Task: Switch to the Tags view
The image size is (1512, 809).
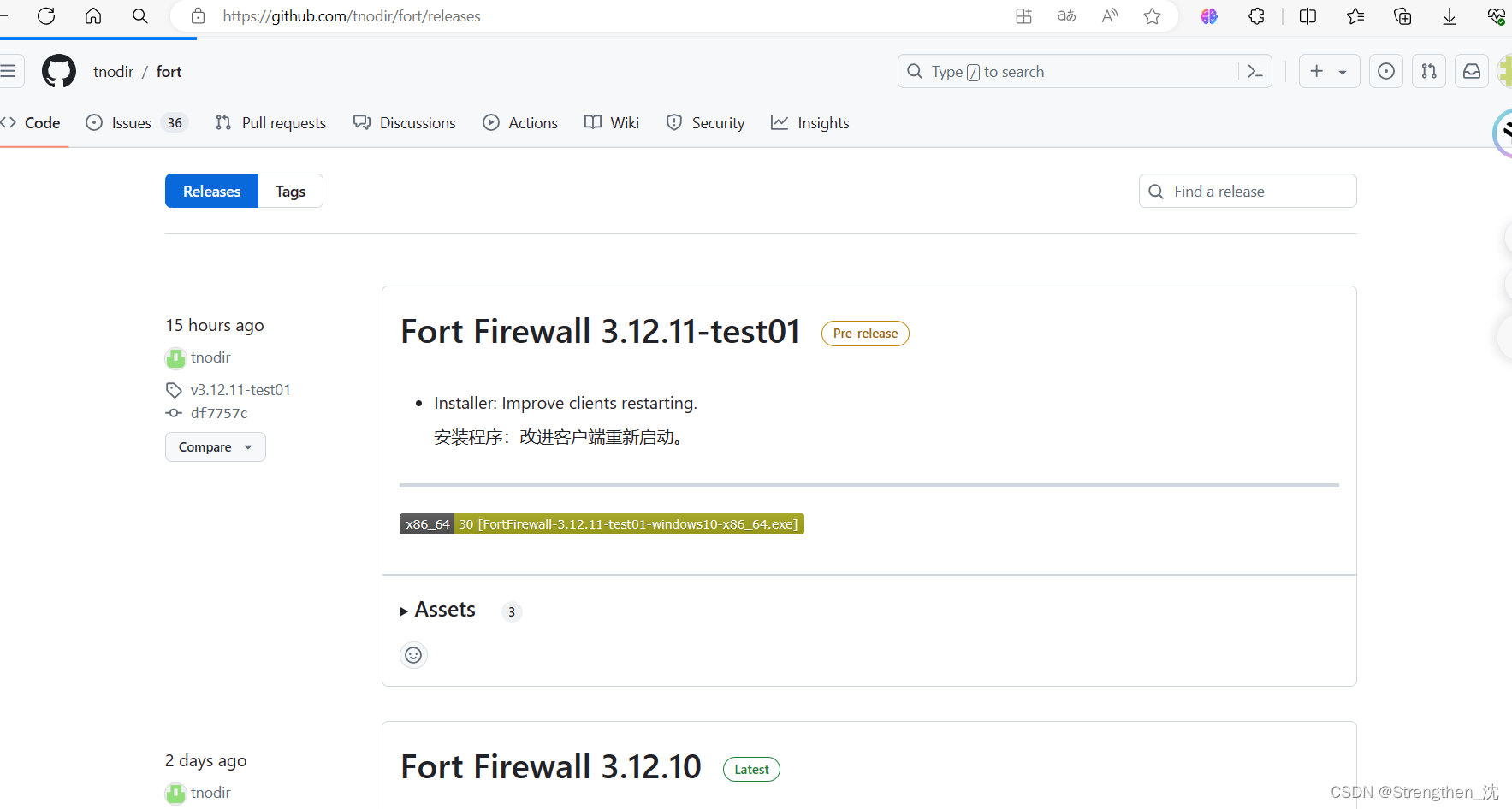Action: (291, 191)
